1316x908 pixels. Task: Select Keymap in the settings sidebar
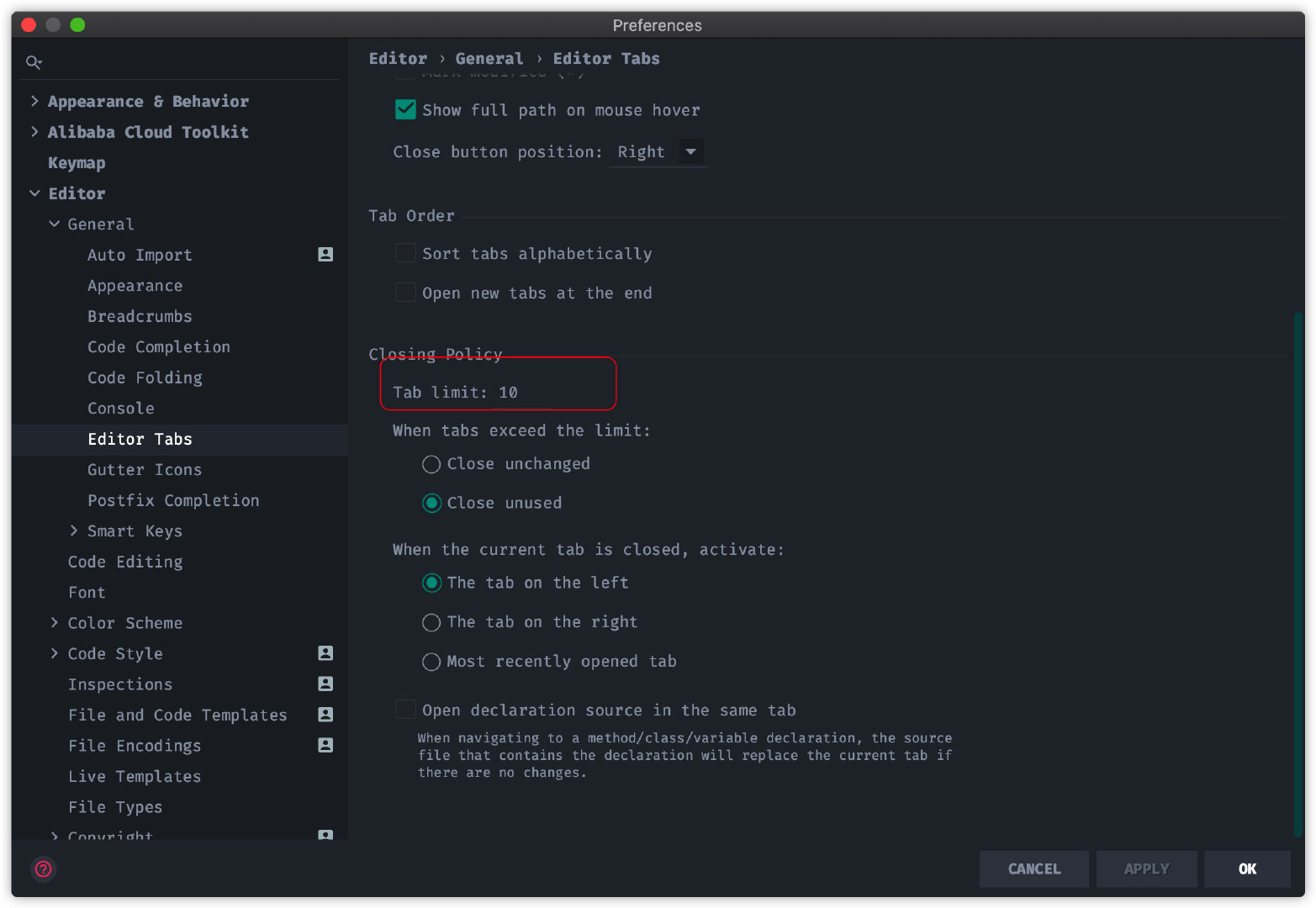77,162
